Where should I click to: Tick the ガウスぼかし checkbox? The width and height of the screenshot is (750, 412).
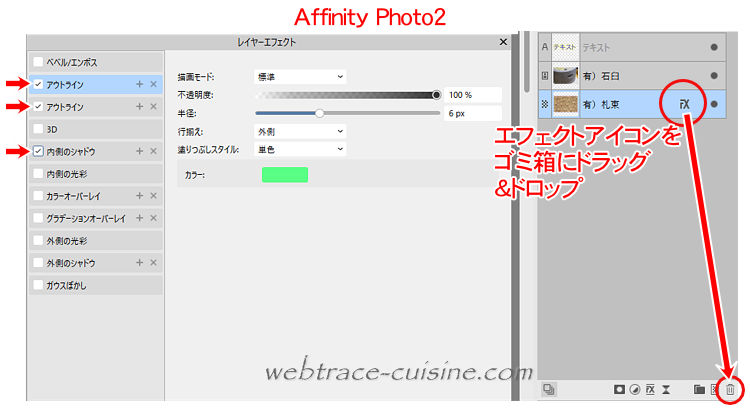[38, 285]
